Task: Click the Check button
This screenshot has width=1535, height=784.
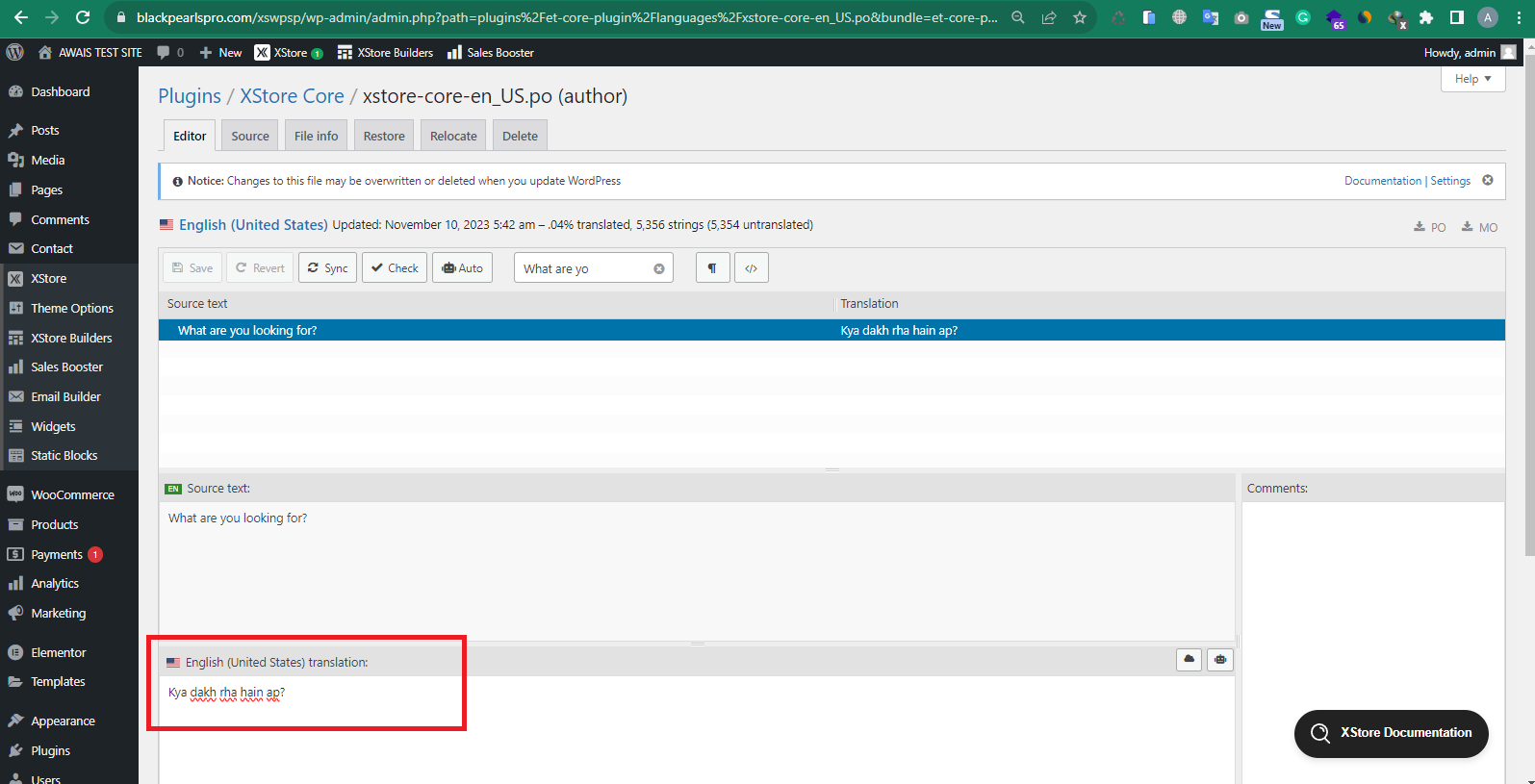Action: pyautogui.click(x=395, y=267)
